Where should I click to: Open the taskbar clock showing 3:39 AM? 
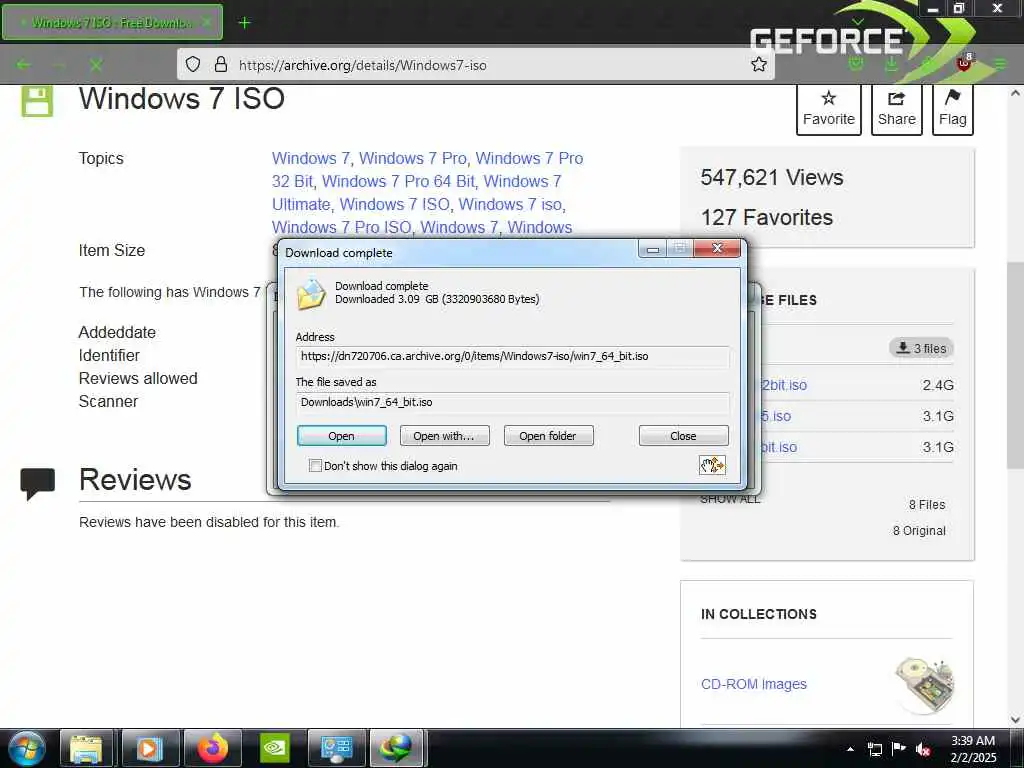[x=973, y=749]
